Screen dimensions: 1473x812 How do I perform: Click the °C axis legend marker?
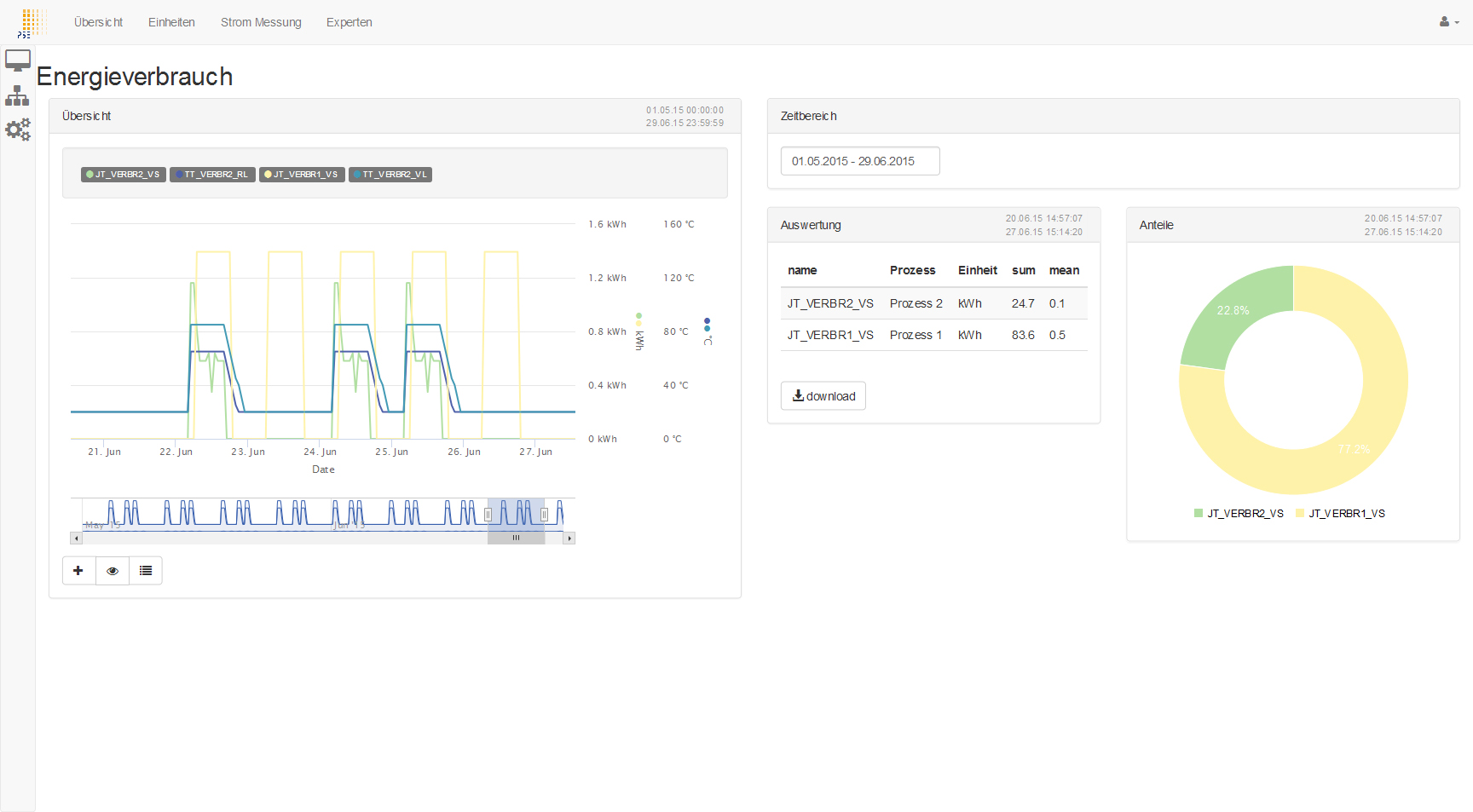click(x=708, y=331)
